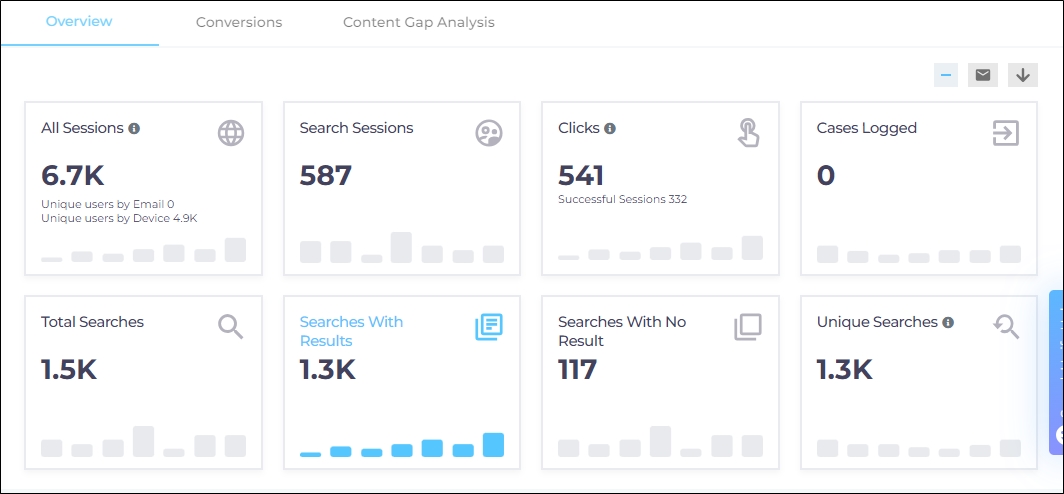Click the Searches With Results list icon
The height and width of the screenshot is (494, 1064).
point(489,327)
